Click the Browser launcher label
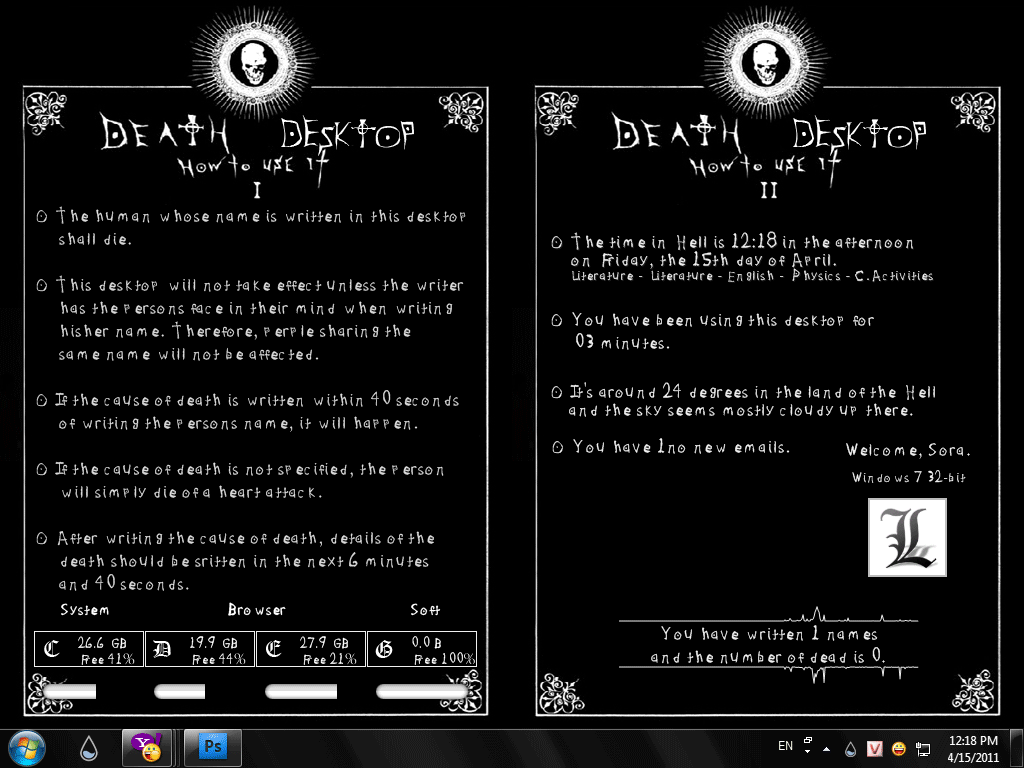The height and width of the screenshot is (768, 1024). [x=257, y=610]
